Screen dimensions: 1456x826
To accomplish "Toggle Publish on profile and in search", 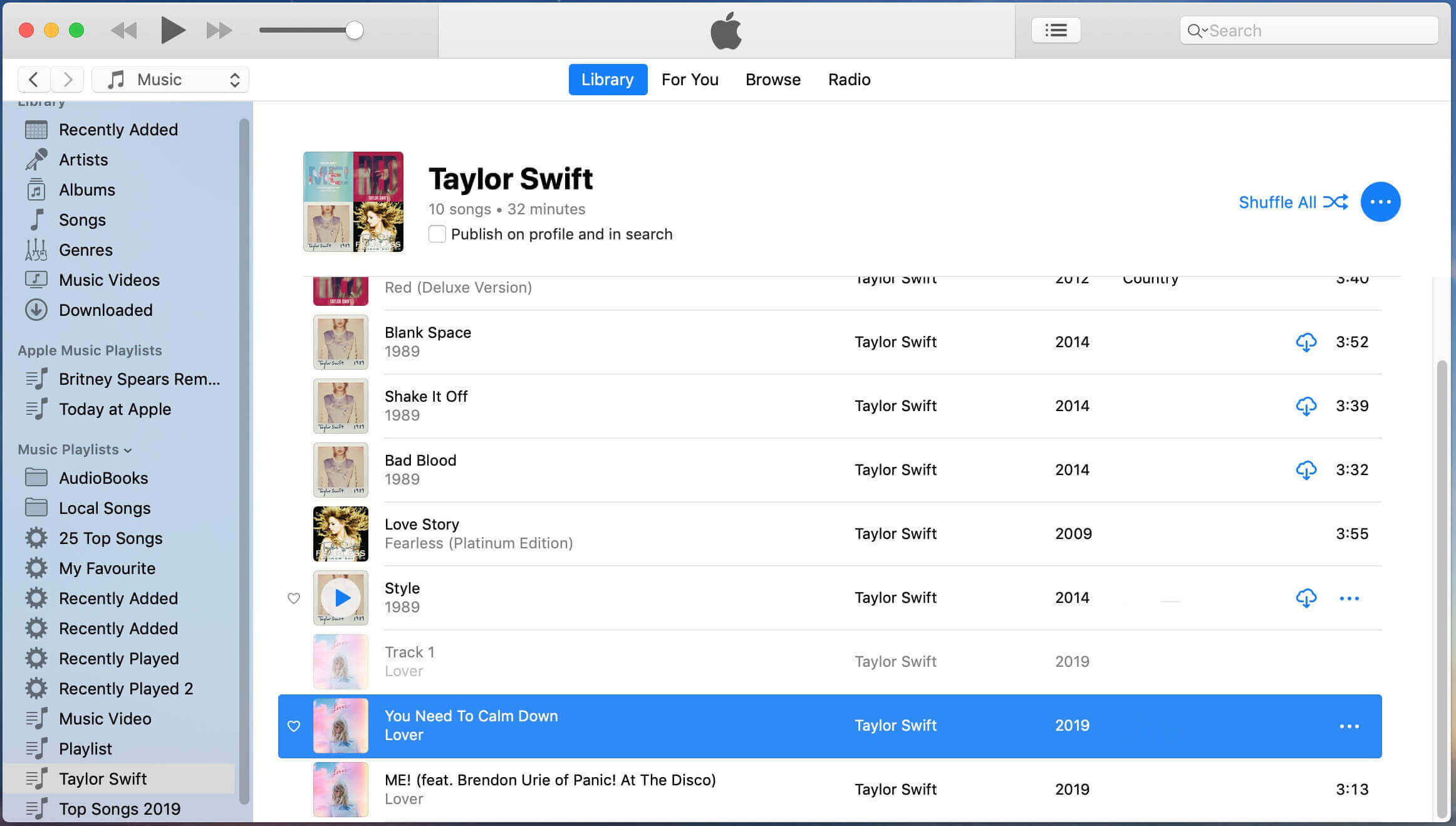I will tap(437, 234).
